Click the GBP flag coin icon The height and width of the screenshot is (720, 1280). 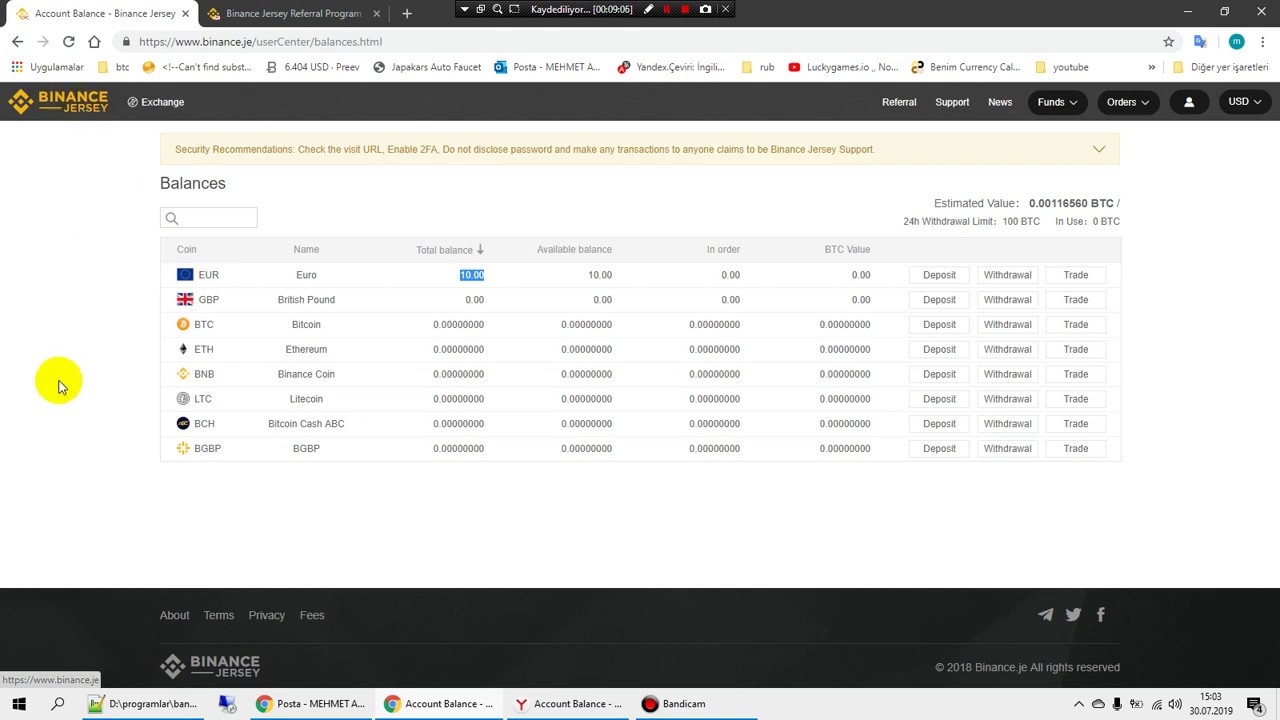(185, 300)
